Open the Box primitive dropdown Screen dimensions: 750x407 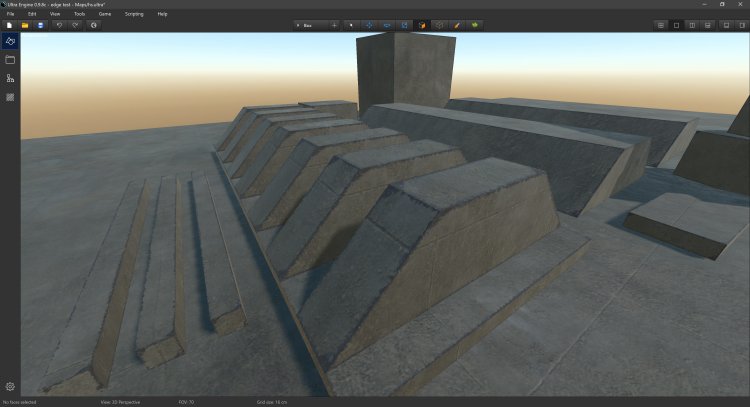(311, 25)
